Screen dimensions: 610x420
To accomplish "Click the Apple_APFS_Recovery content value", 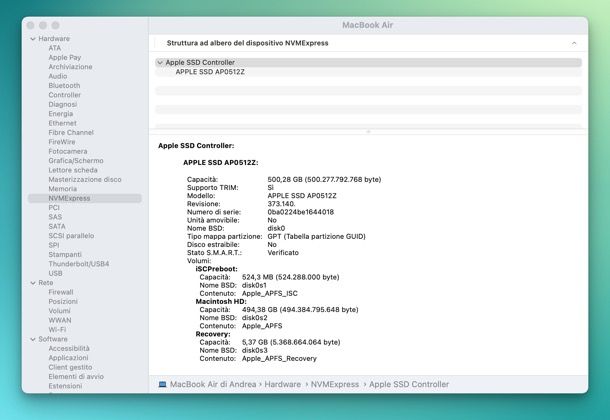I will click(279, 359).
